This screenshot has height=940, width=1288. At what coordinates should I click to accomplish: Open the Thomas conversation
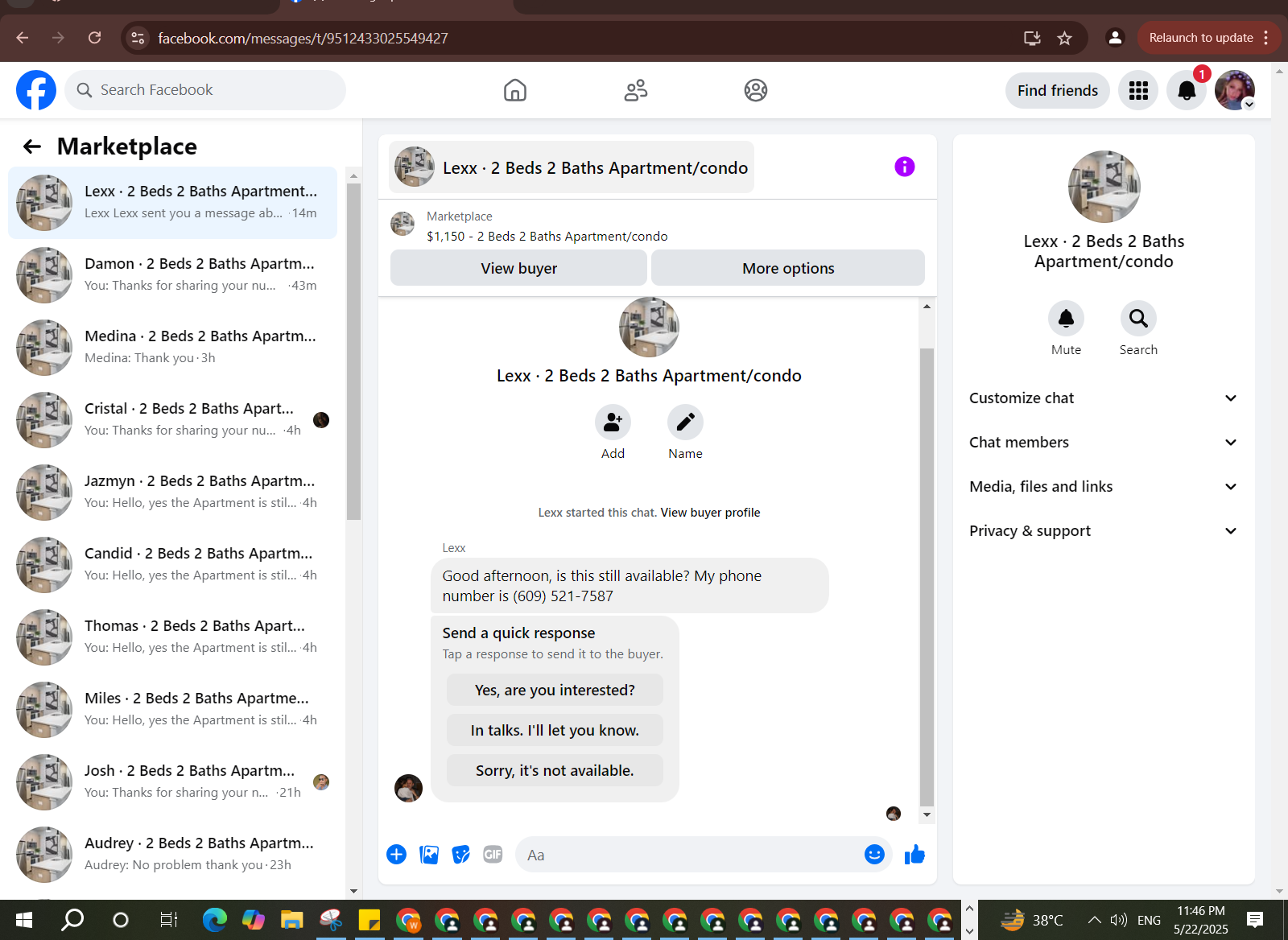click(x=172, y=637)
